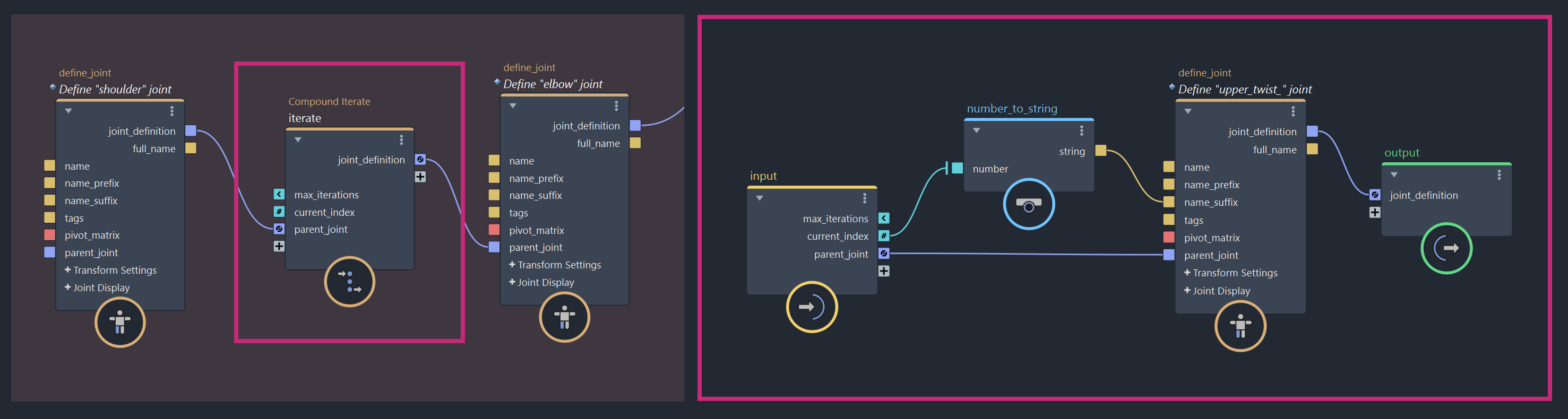
Task: Click elbow node's full_name output port
Action: click(635, 143)
